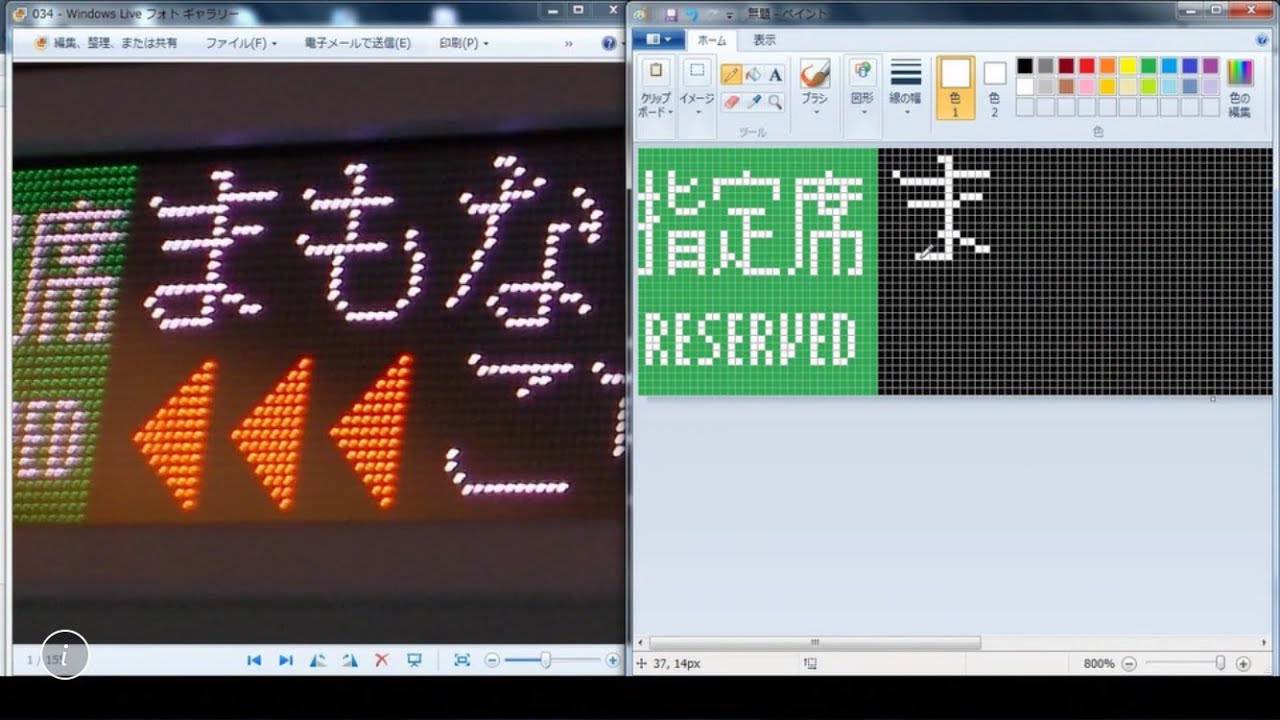The width and height of the screenshot is (1280, 720).
Task: Pick the black color swatch
Action: coord(1025,66)
